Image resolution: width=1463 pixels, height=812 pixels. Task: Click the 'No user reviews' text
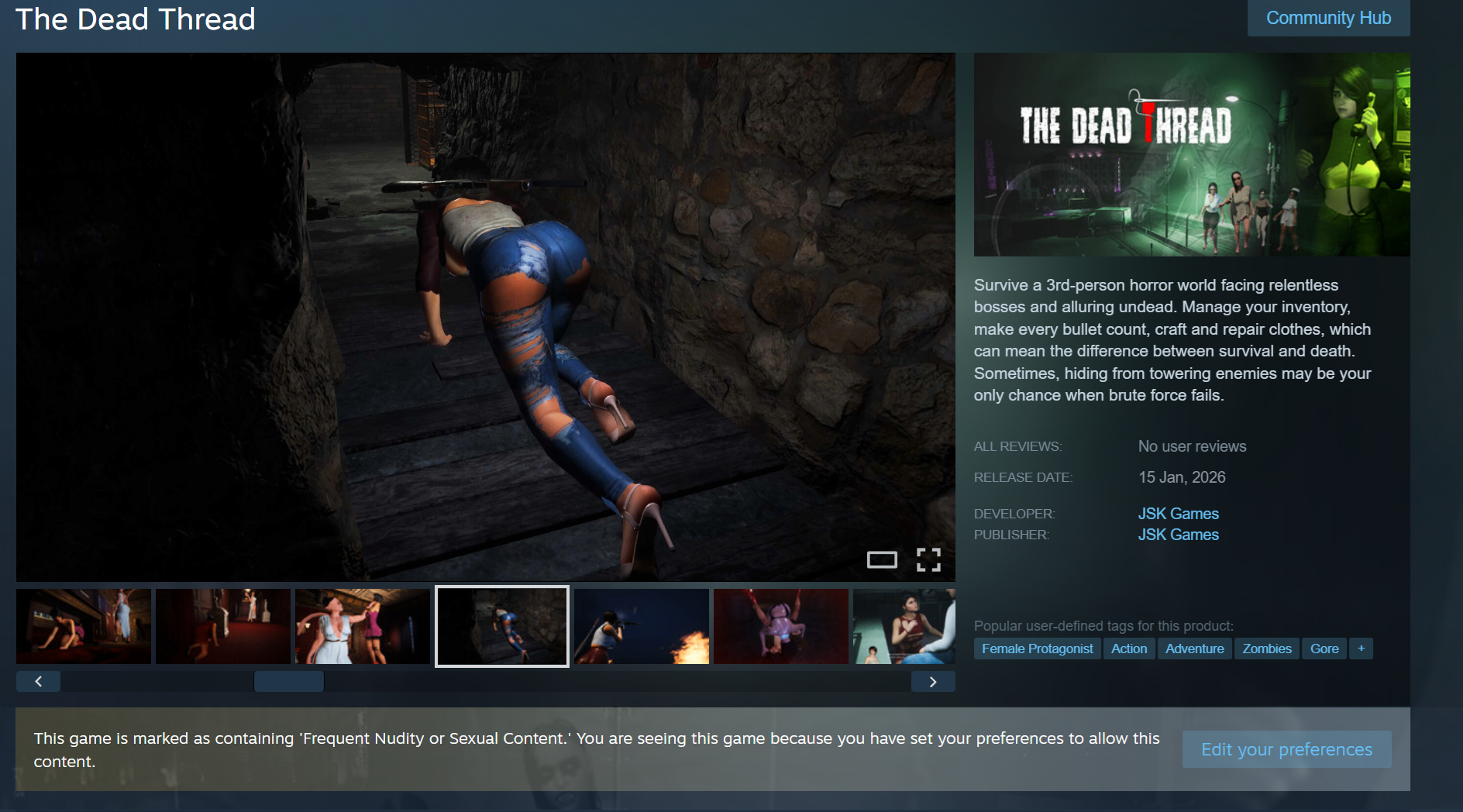[x=1193, y=446]
